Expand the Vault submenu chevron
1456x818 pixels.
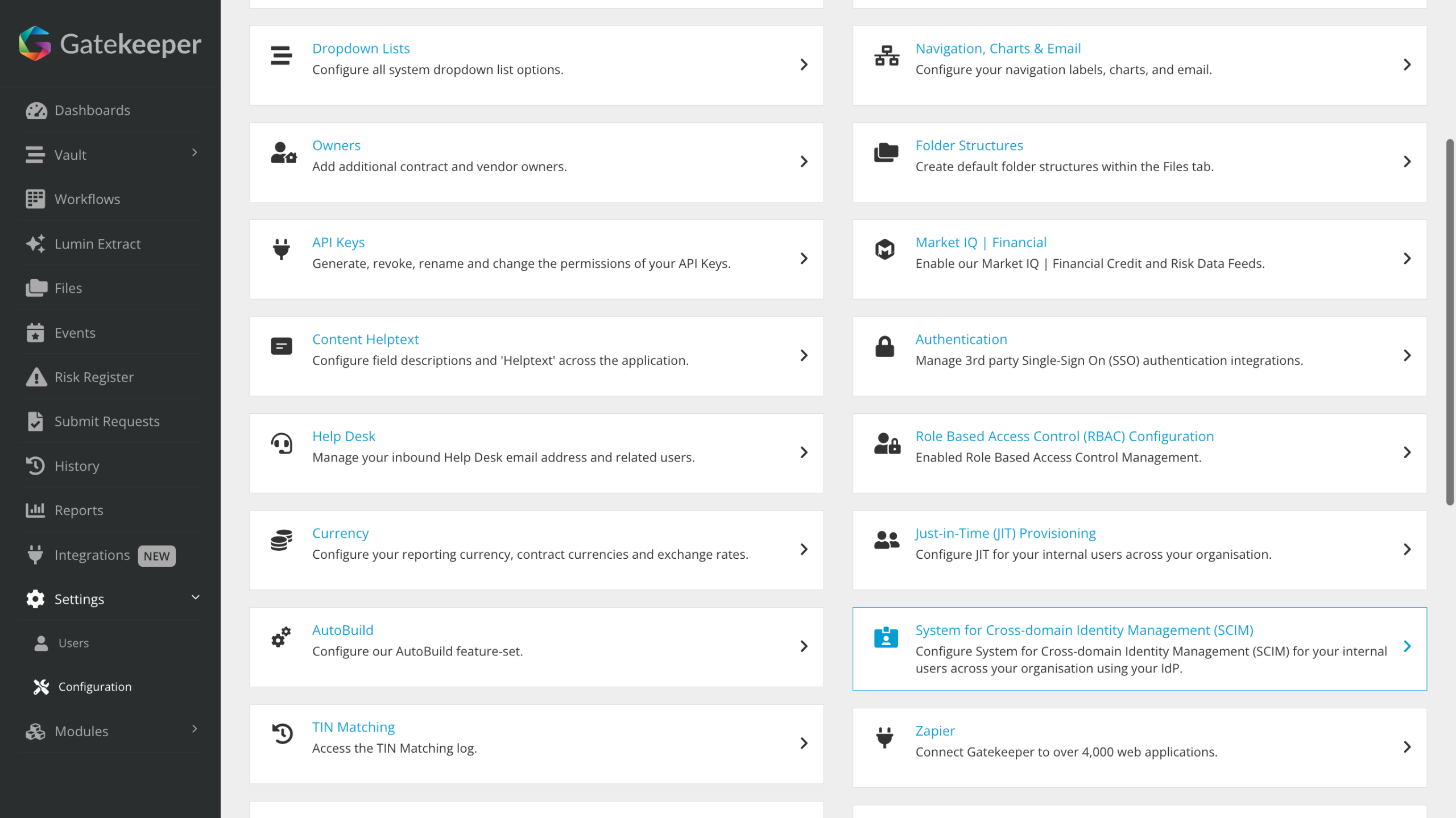[195, 152]
